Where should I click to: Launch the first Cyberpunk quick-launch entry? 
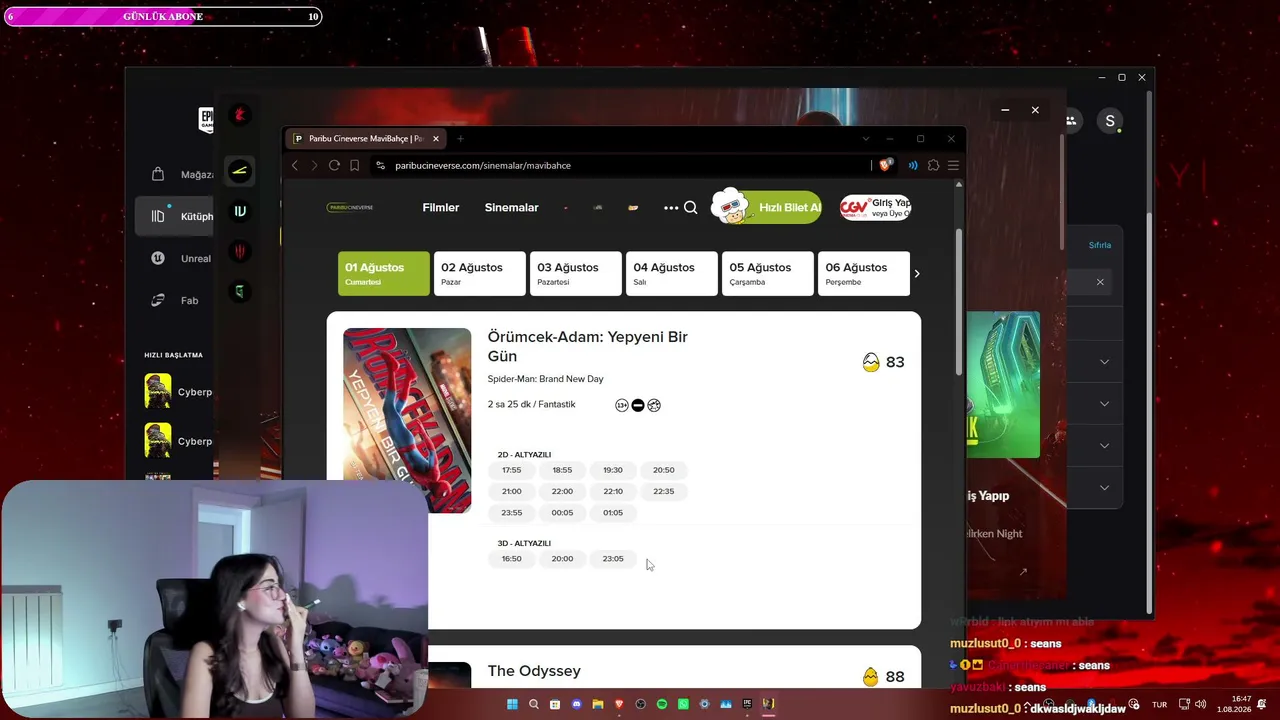pos(178,391)
